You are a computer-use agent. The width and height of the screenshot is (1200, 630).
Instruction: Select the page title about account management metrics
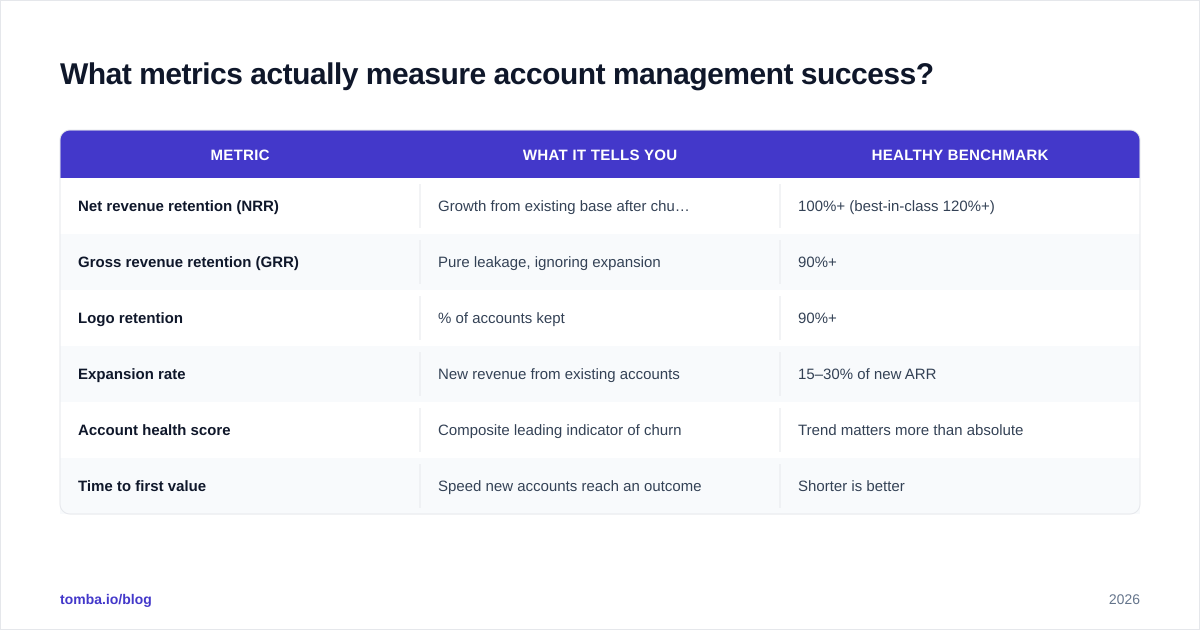pos(496,74)
